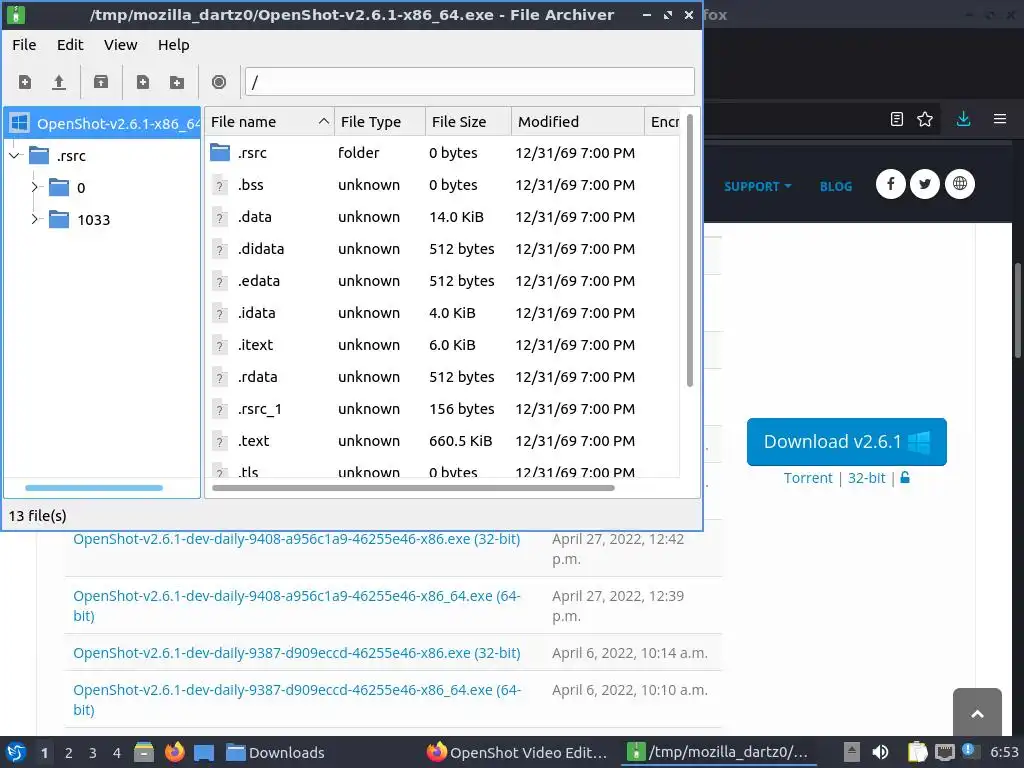Click the 32-bit link under download button
This screenshot has width=1024, height=768.
coord(866,478)
